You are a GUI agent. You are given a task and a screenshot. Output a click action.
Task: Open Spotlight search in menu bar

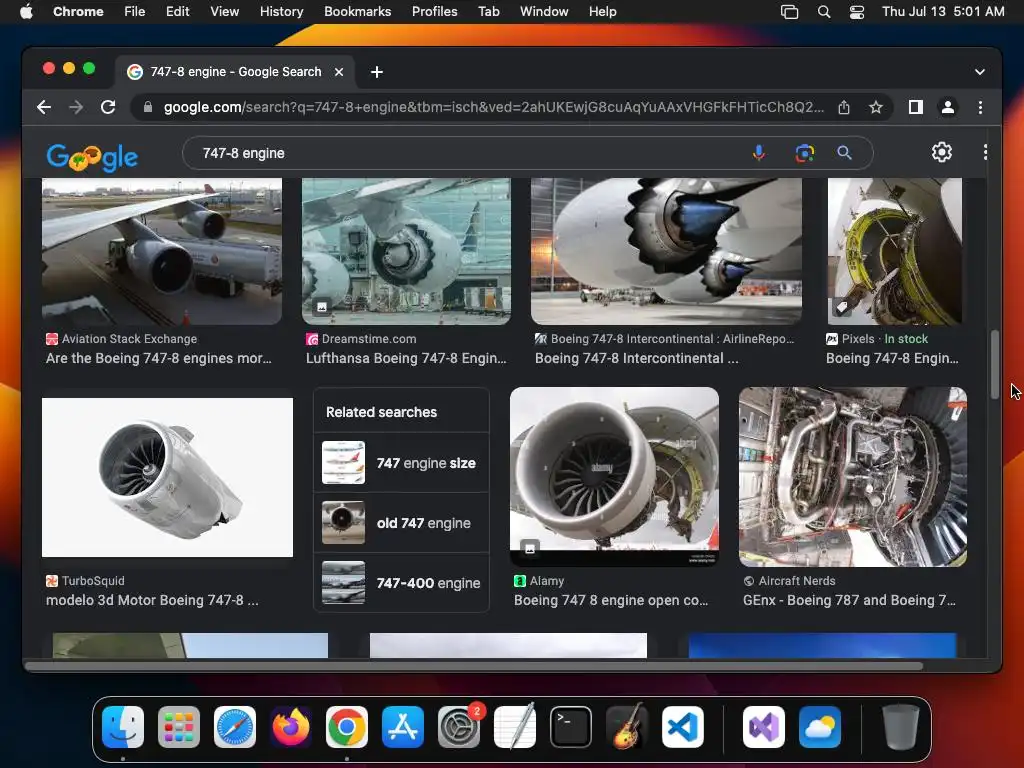824,12
